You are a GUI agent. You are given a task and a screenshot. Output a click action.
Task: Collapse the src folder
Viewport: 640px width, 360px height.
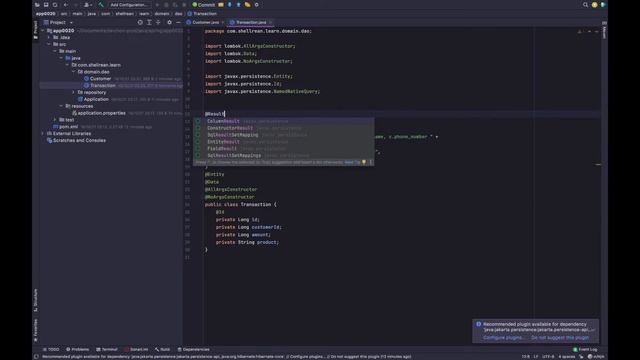[49, 44]
